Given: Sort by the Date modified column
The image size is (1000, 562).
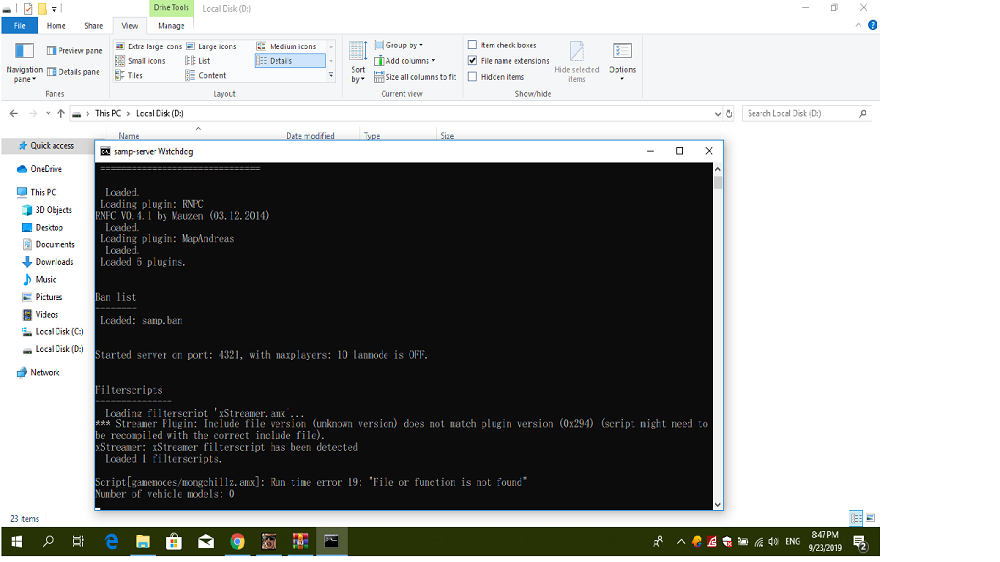Looking at the screenshot, I should point(310,136).
